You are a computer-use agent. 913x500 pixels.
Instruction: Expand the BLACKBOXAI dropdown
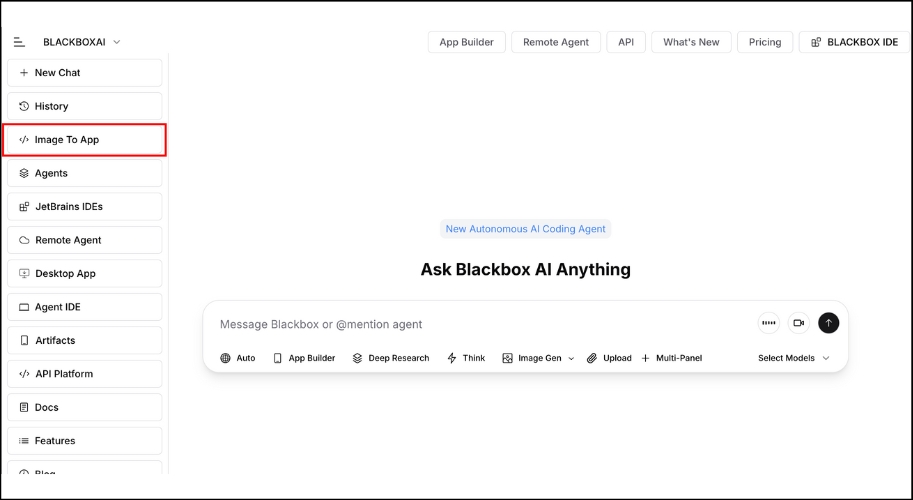click(82, 42)
